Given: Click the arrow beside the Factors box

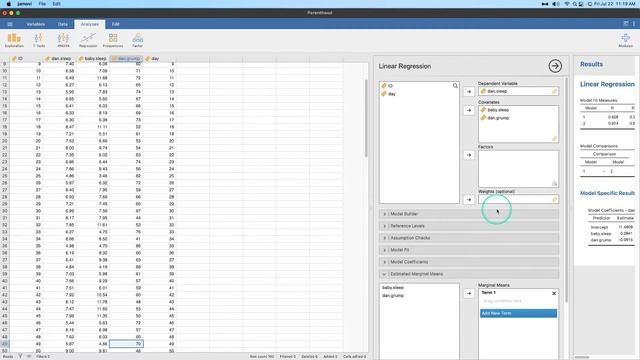Looking at the screenshot, I should click(469, 155).
